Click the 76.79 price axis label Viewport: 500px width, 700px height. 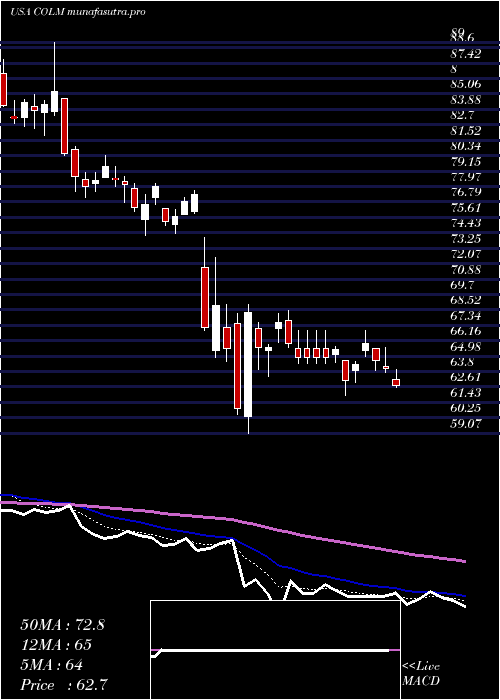click(466, 192)
